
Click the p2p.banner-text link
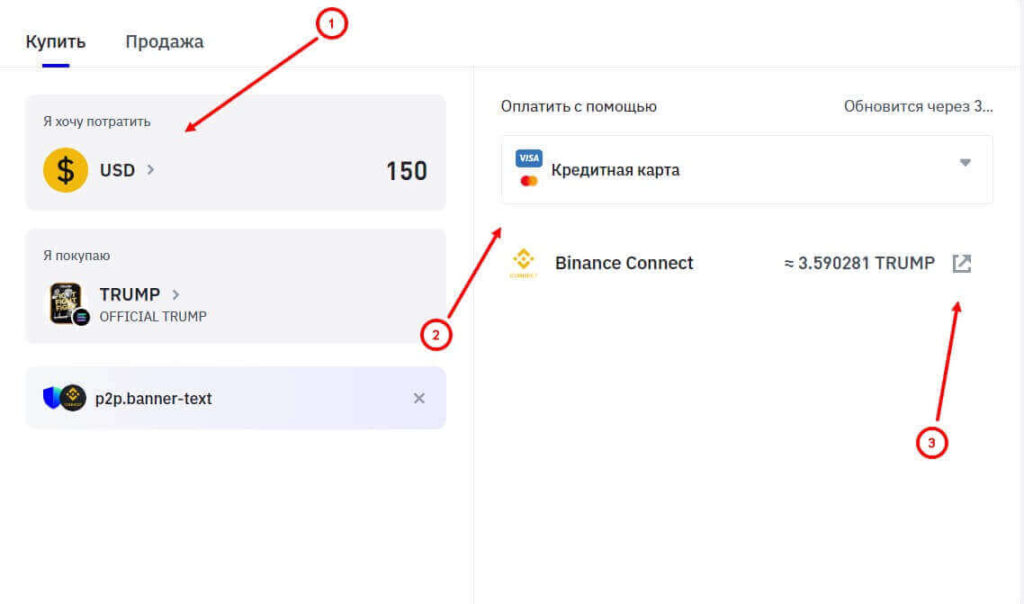pos(153,398)
